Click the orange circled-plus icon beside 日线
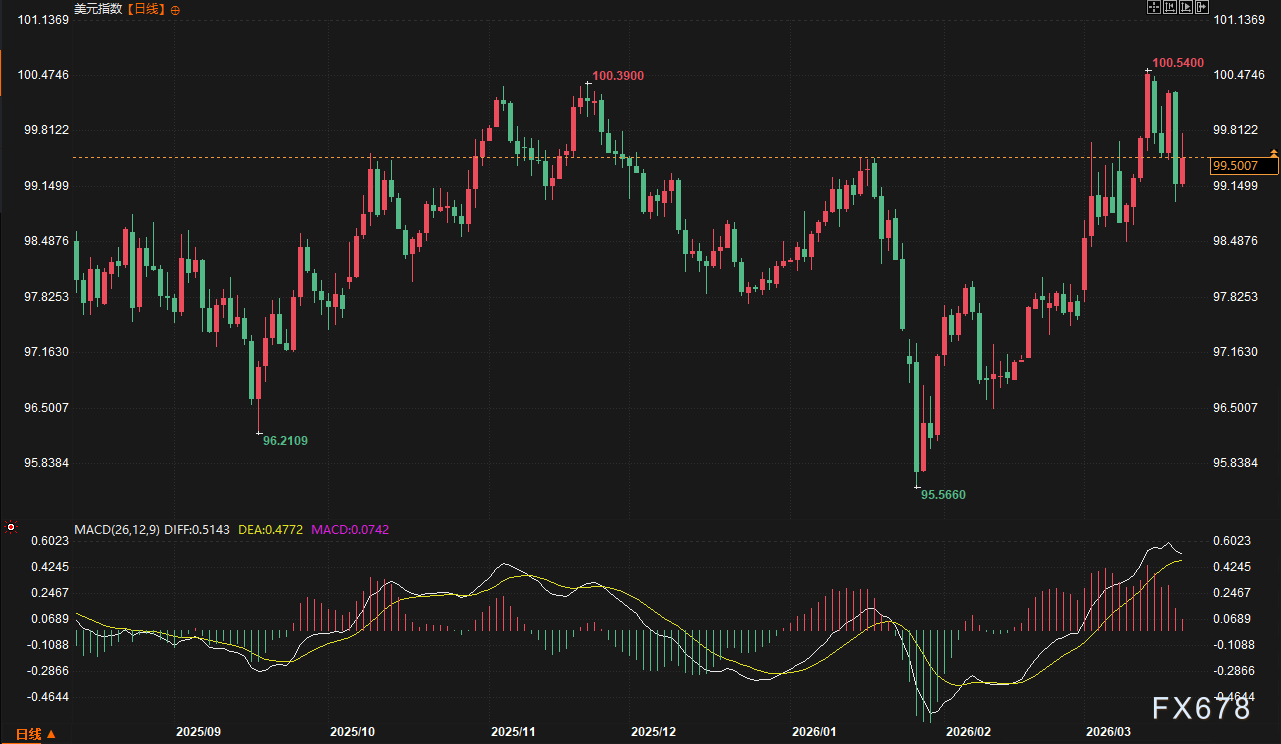Image resolution: width=1281 pixels, height=744 pixels. 176,10
